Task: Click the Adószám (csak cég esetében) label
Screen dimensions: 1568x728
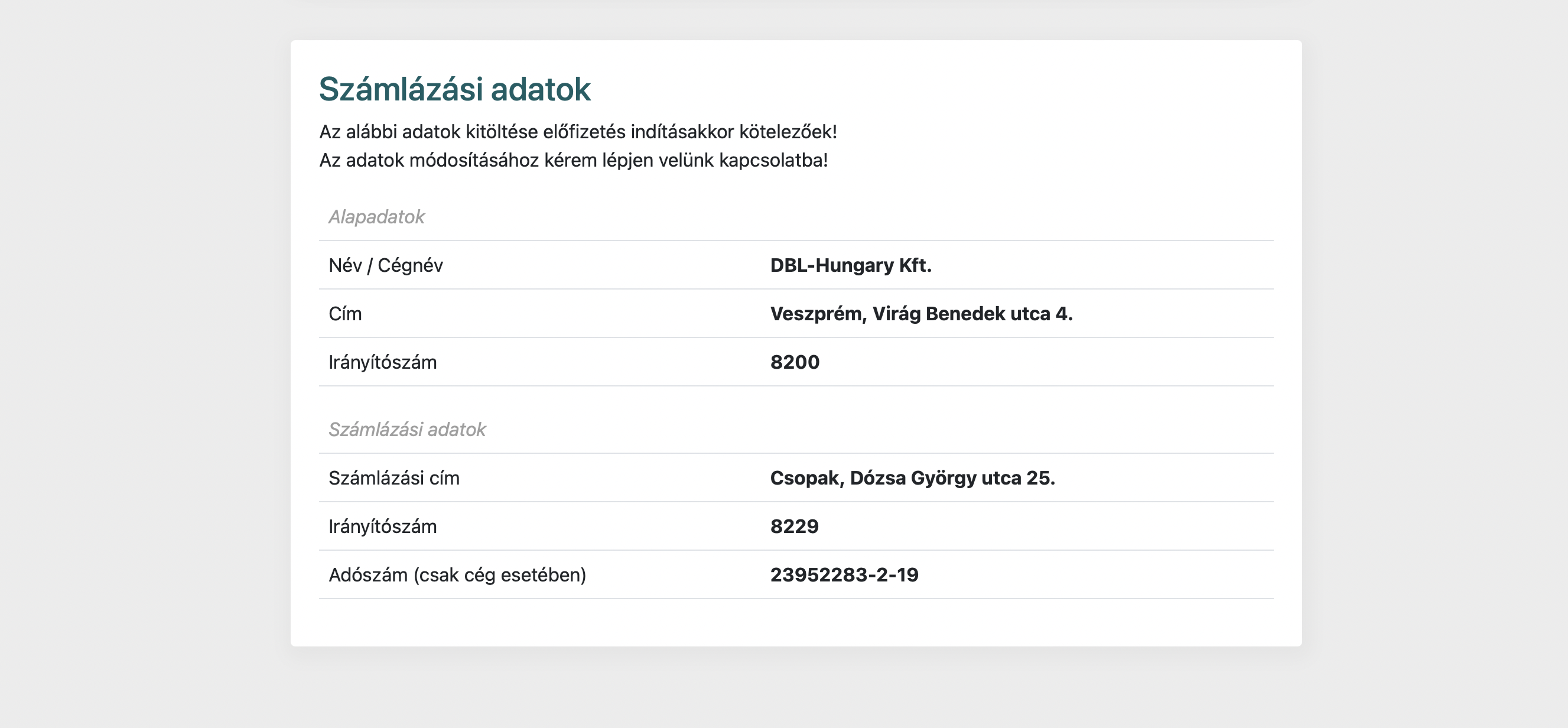Action: (457, 575)
